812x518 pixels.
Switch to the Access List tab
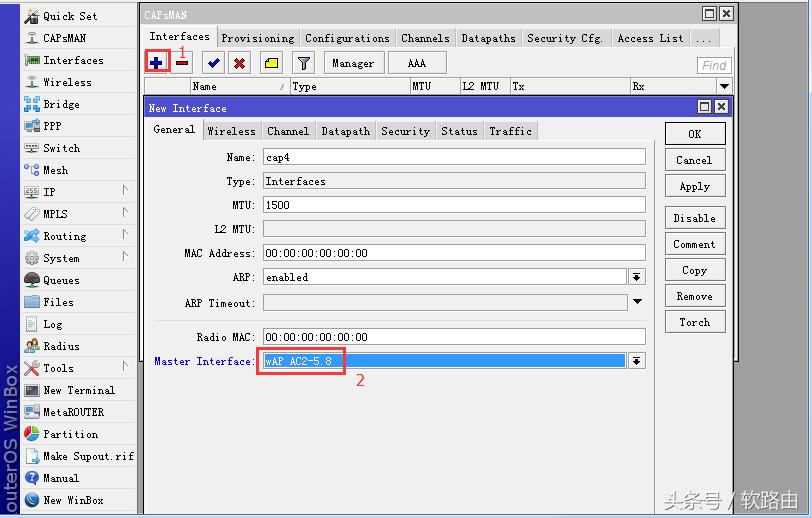(650, 38)
